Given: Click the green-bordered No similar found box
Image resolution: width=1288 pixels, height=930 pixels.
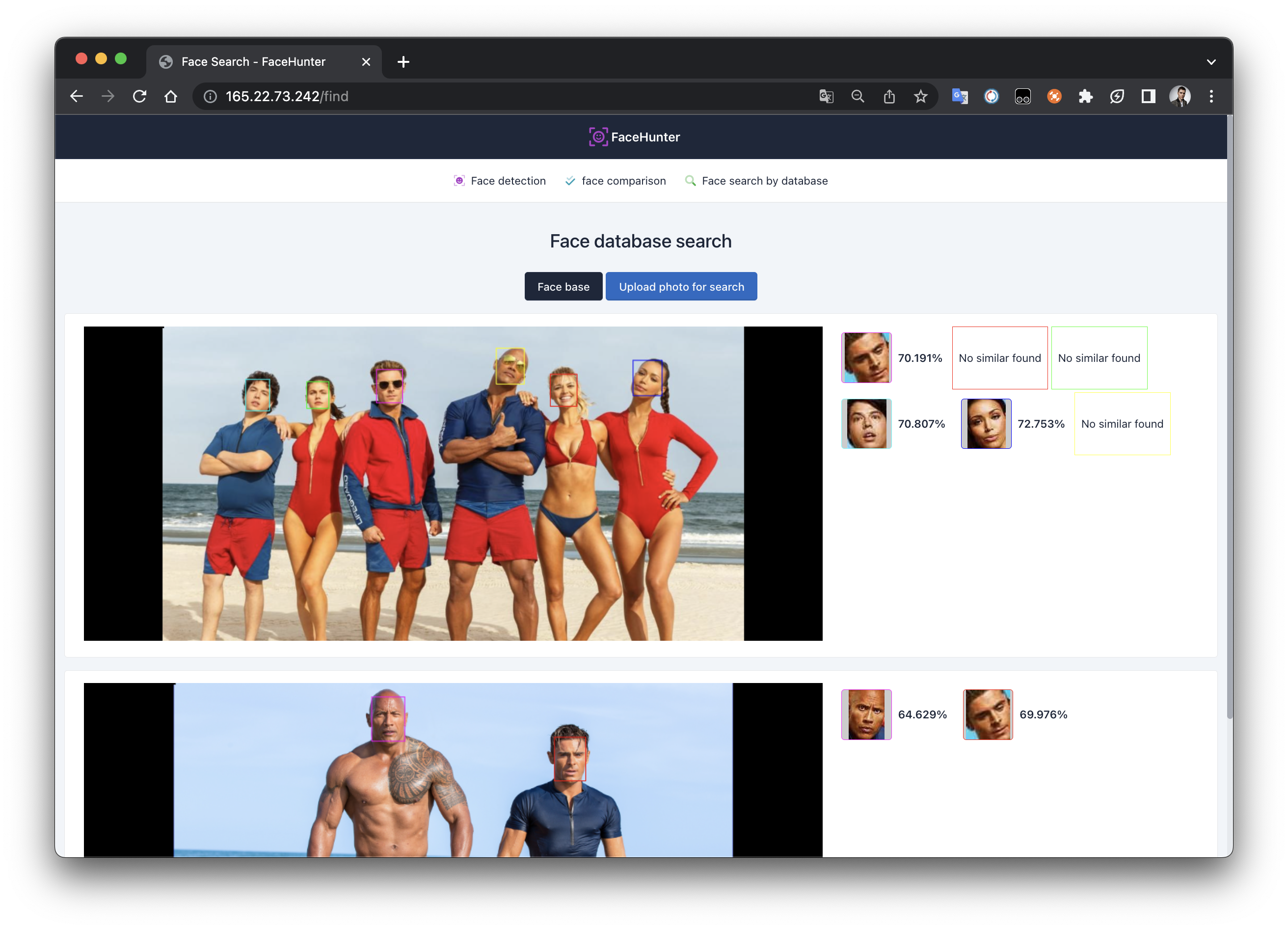Looking at the screenshot, I should coord(1100,358).
